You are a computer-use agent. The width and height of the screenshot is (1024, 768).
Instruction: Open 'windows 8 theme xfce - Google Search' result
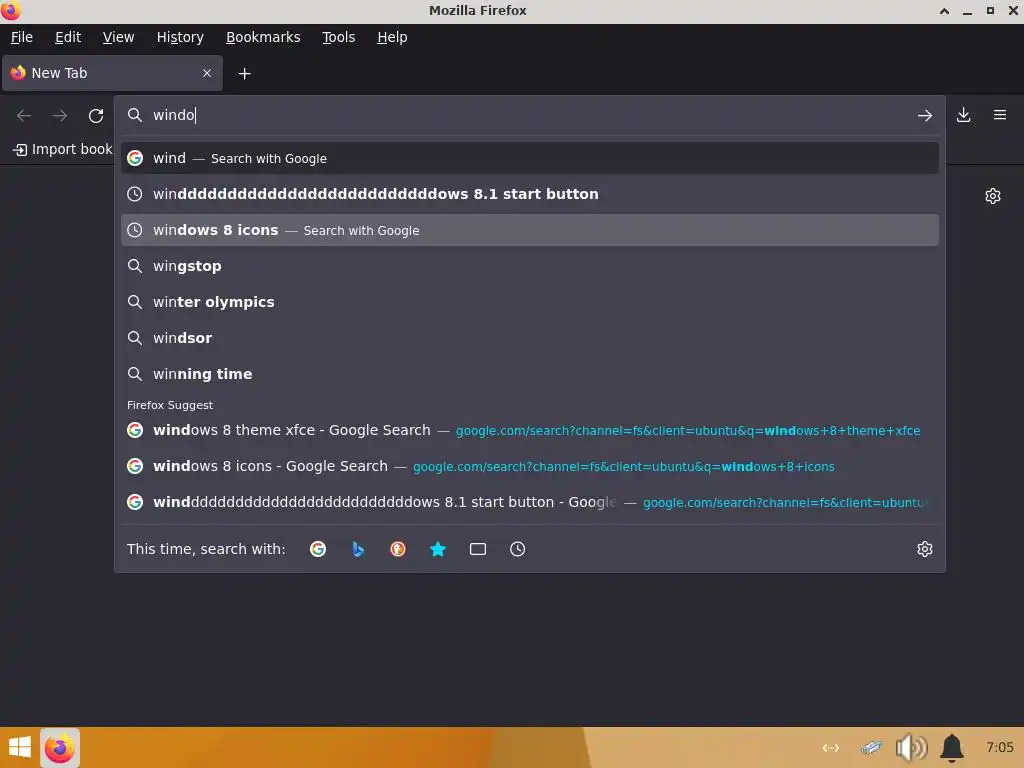click(530, 430)
